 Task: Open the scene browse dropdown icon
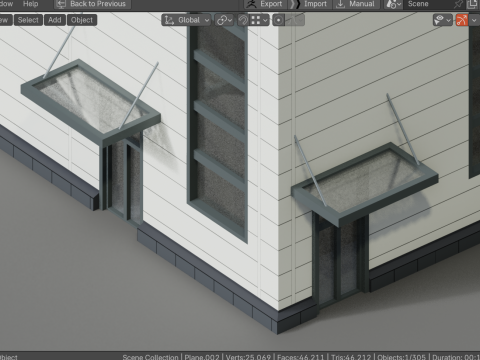(393, 4)
